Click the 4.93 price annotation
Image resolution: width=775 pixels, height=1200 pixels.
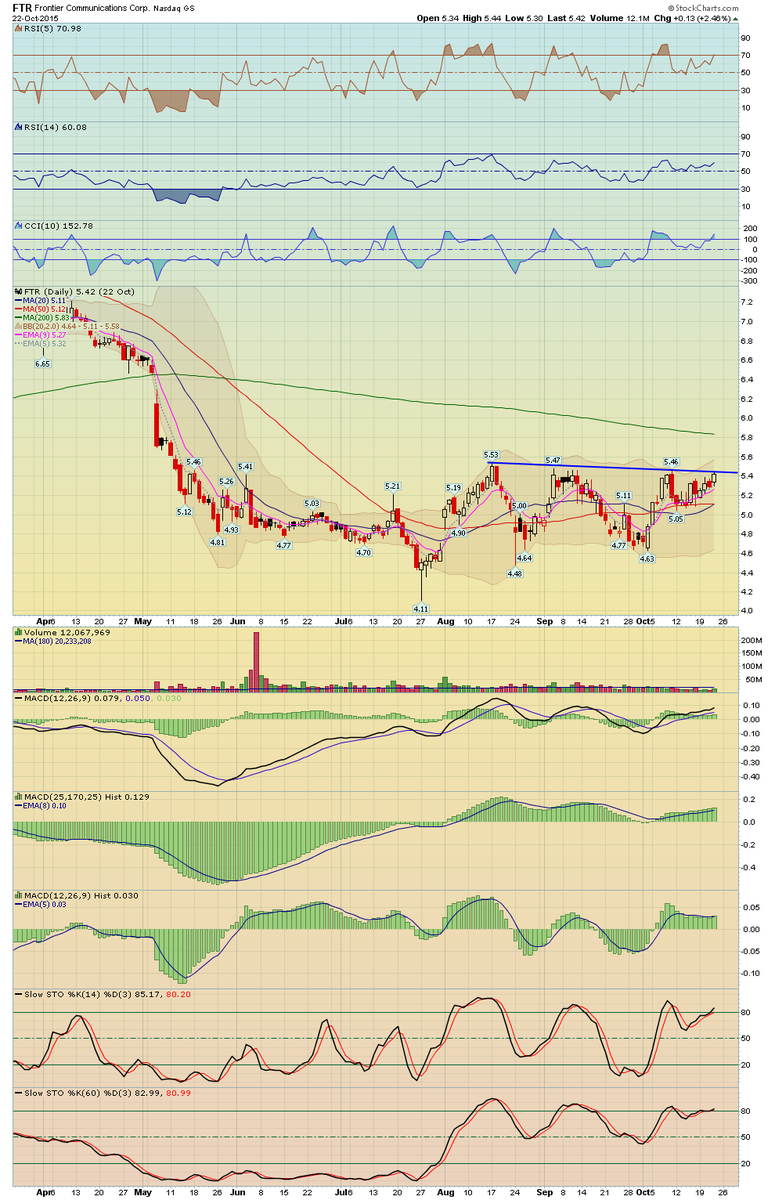pos(231,529)
